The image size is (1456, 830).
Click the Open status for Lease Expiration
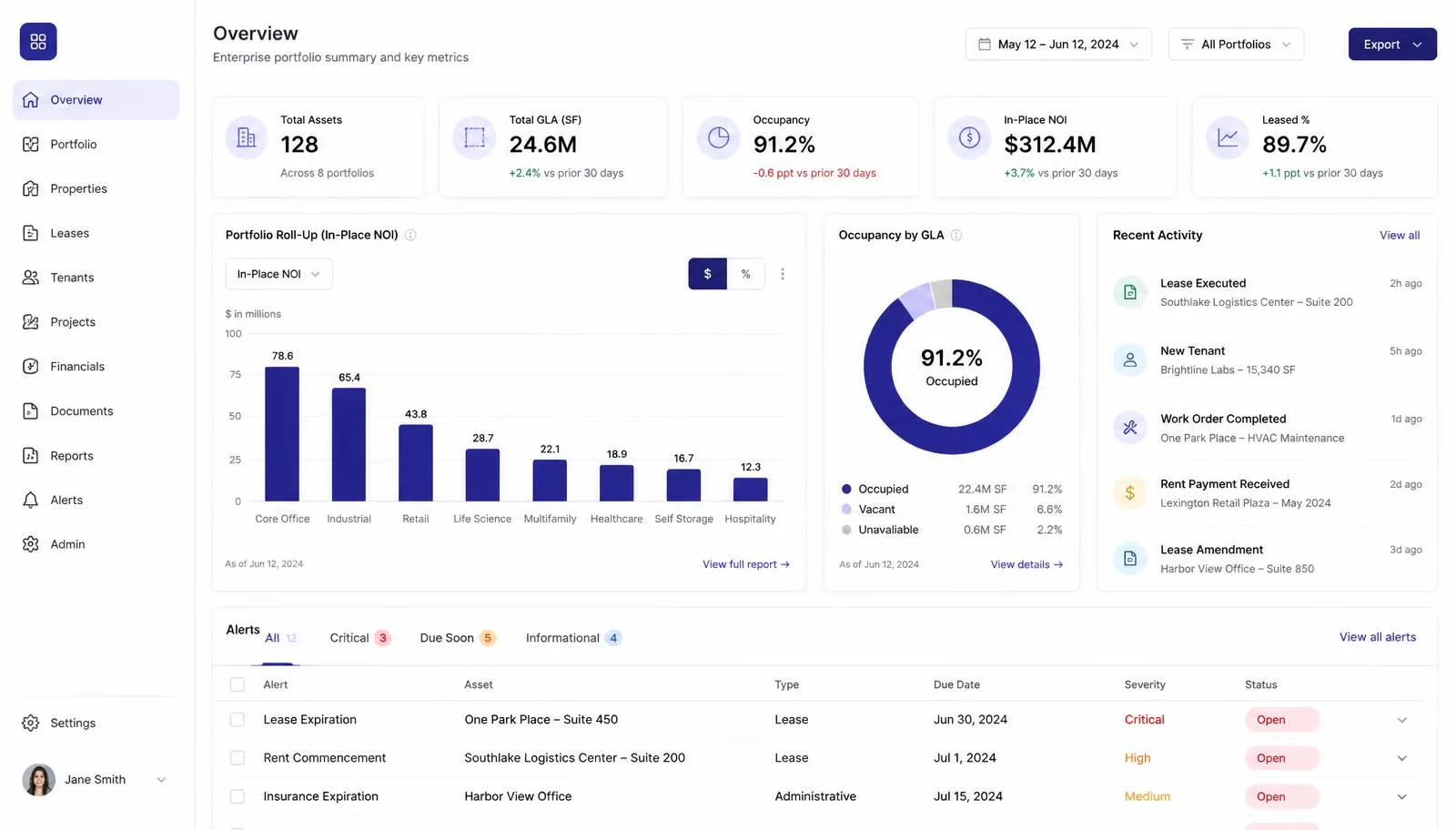[x=1281, y=720]
